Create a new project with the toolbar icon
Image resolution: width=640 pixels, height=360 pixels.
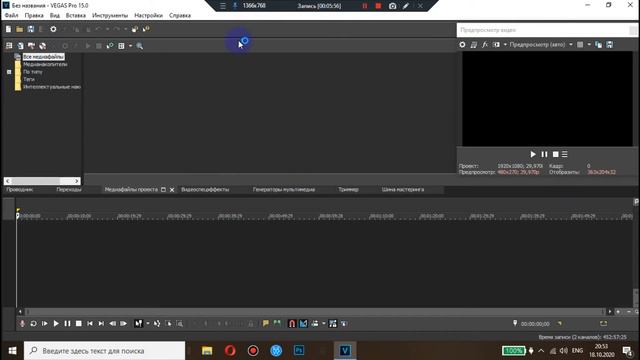coord(9,29)
